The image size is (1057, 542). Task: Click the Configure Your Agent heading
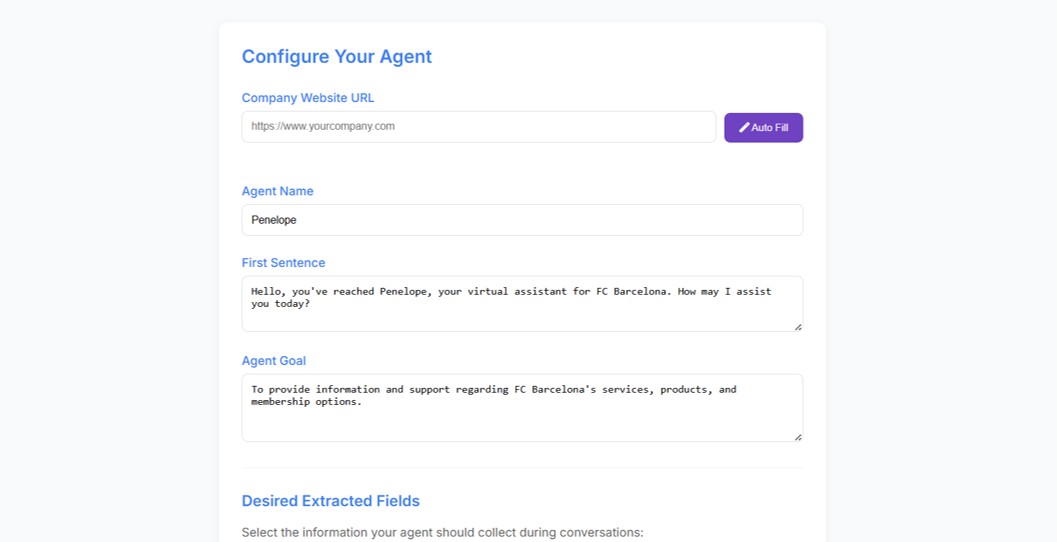point(337,57)
